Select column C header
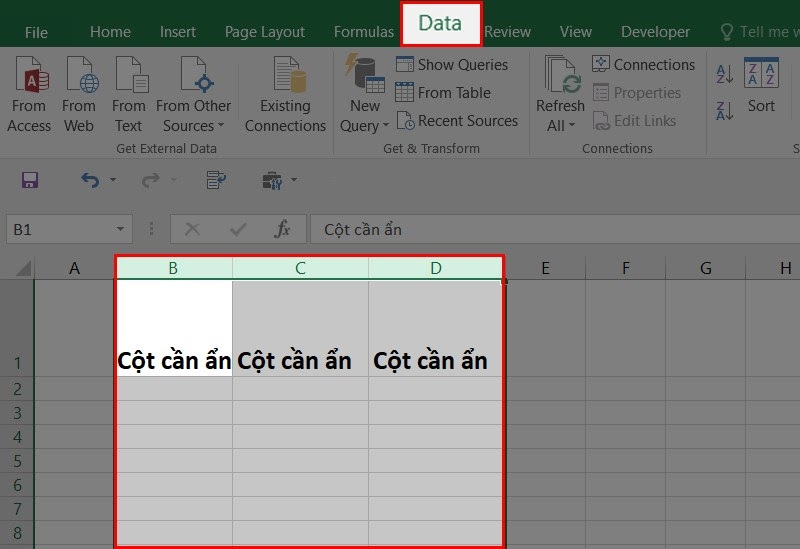This screenshot has height=549, width=800. click(x=301, y=268)
